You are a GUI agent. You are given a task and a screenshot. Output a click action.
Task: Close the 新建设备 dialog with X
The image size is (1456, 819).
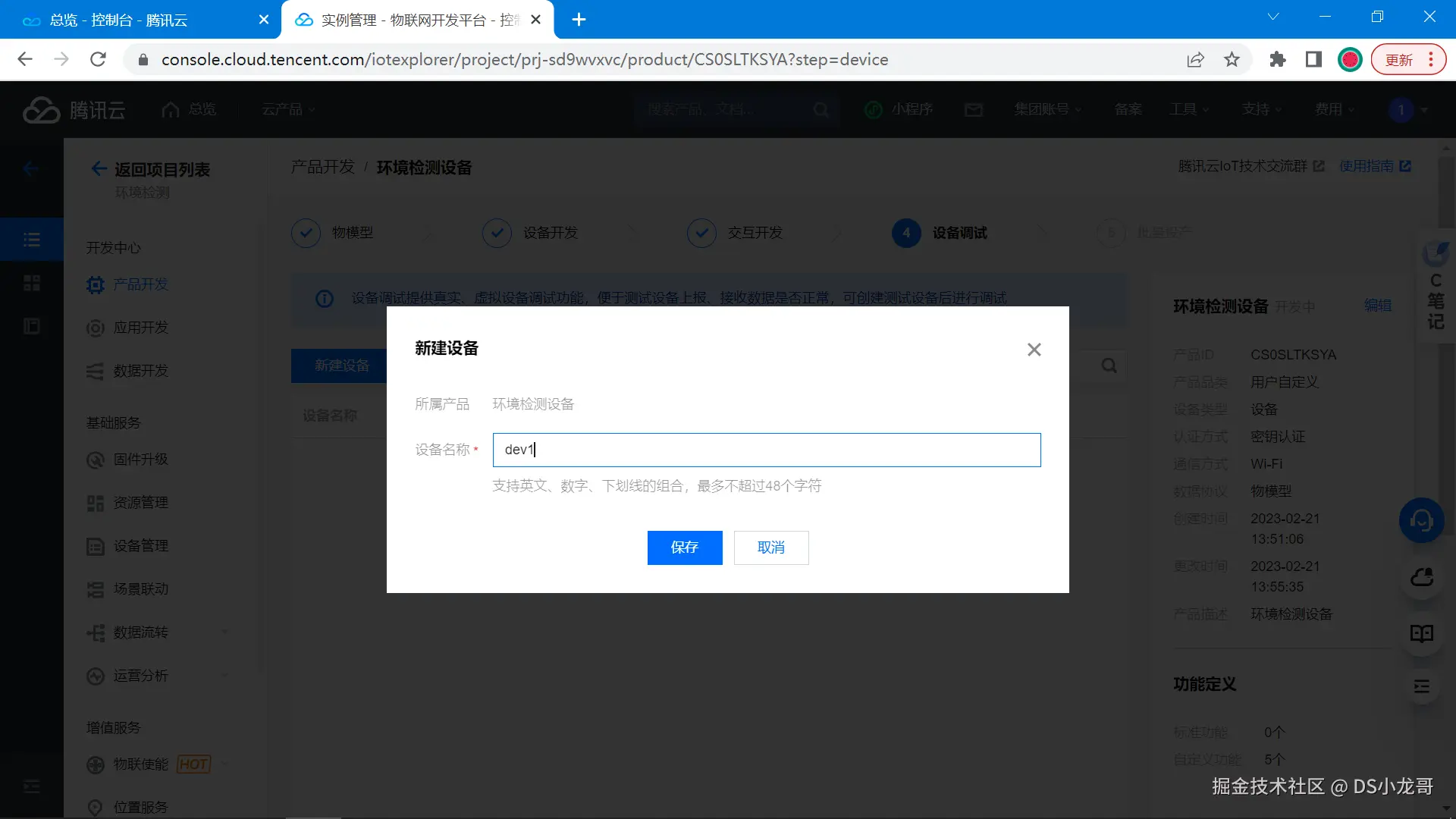coord(1034,350)
